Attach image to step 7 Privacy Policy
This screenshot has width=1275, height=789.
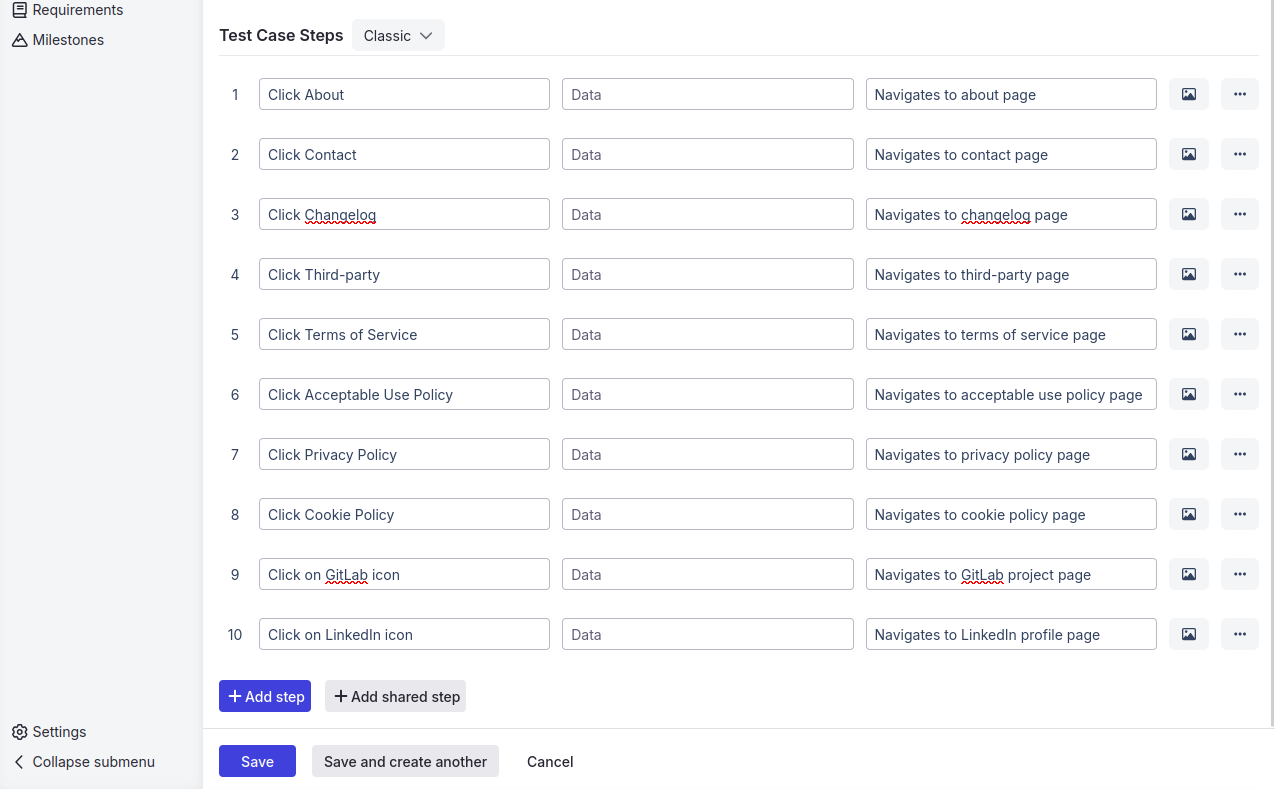click(x=1189, y=454)
